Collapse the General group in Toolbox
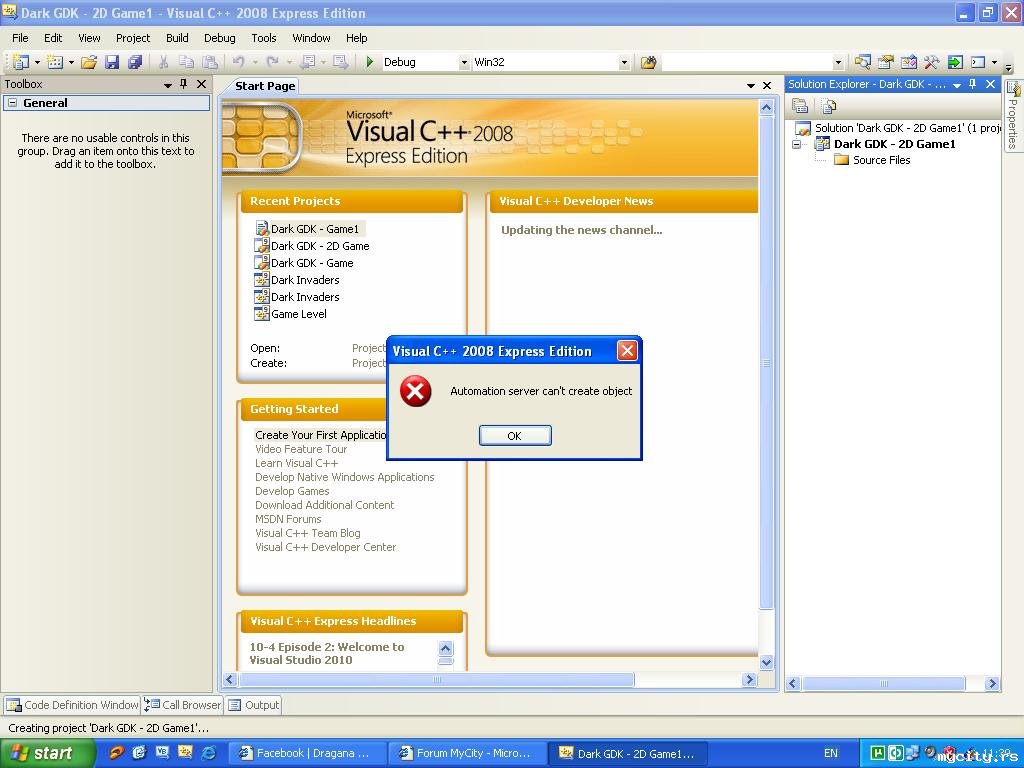This screenshot has height=768, width=1024. (x=12, y=103)
